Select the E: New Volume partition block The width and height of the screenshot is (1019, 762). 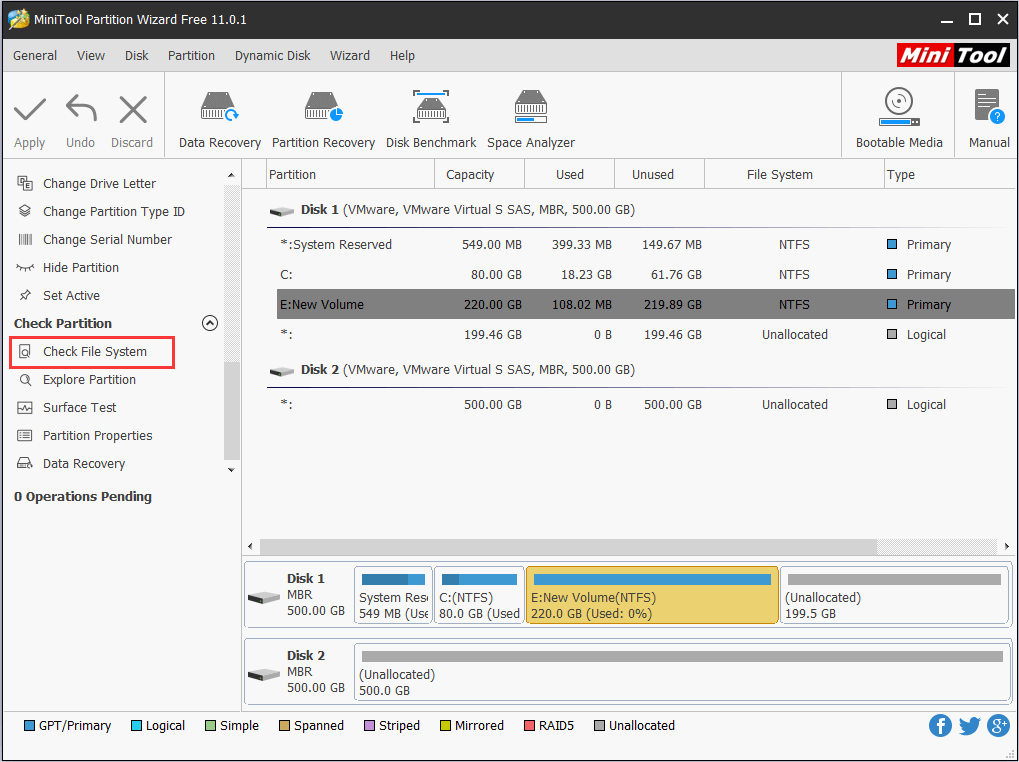pyautogui.click(x=651, y=595)
